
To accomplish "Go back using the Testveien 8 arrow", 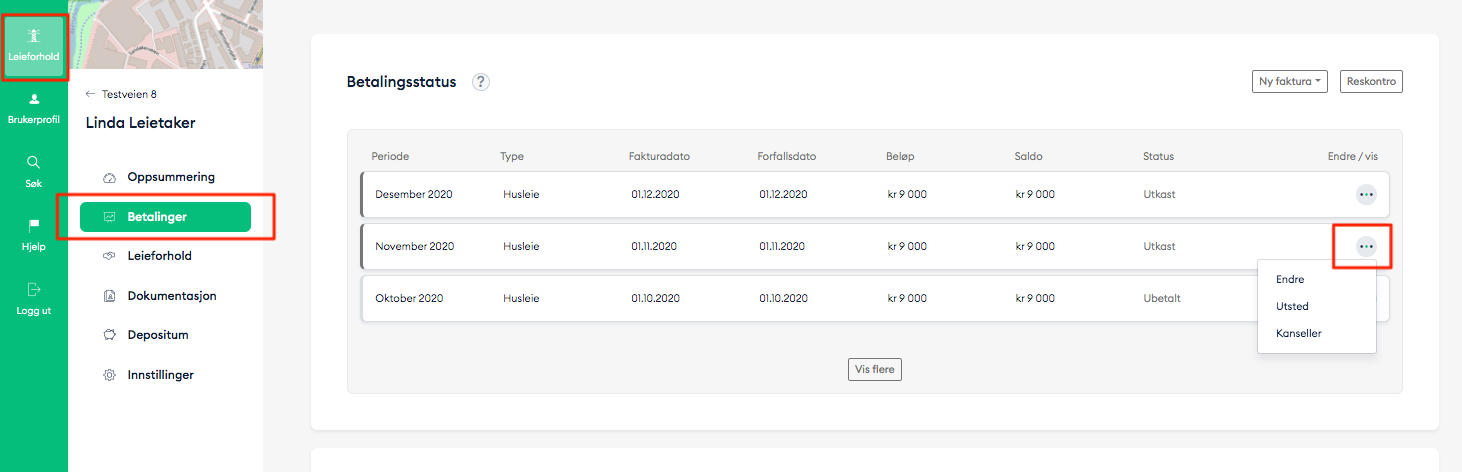I will click(92, 94).
